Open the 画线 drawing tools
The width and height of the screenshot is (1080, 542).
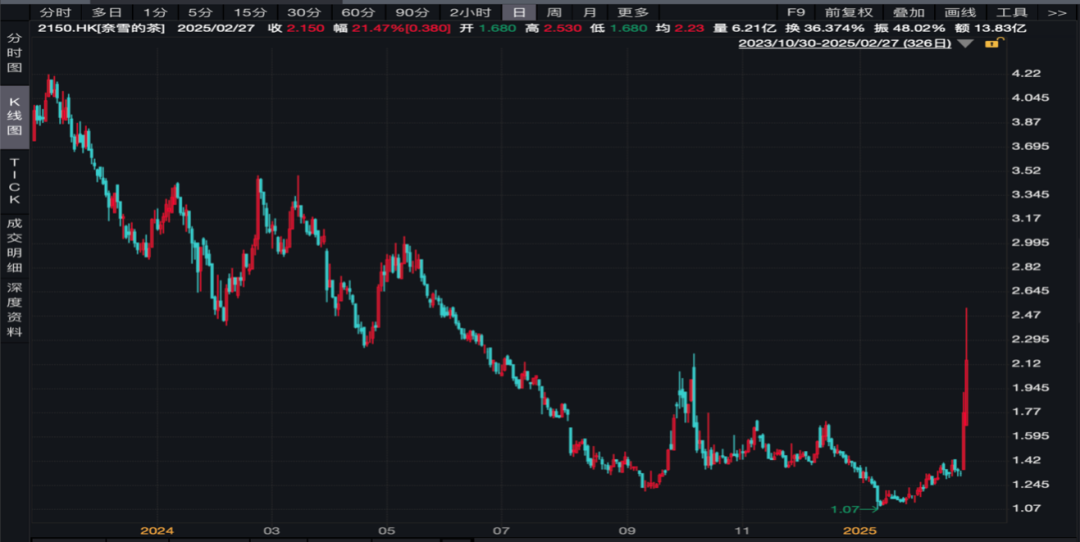coord(960,12)
